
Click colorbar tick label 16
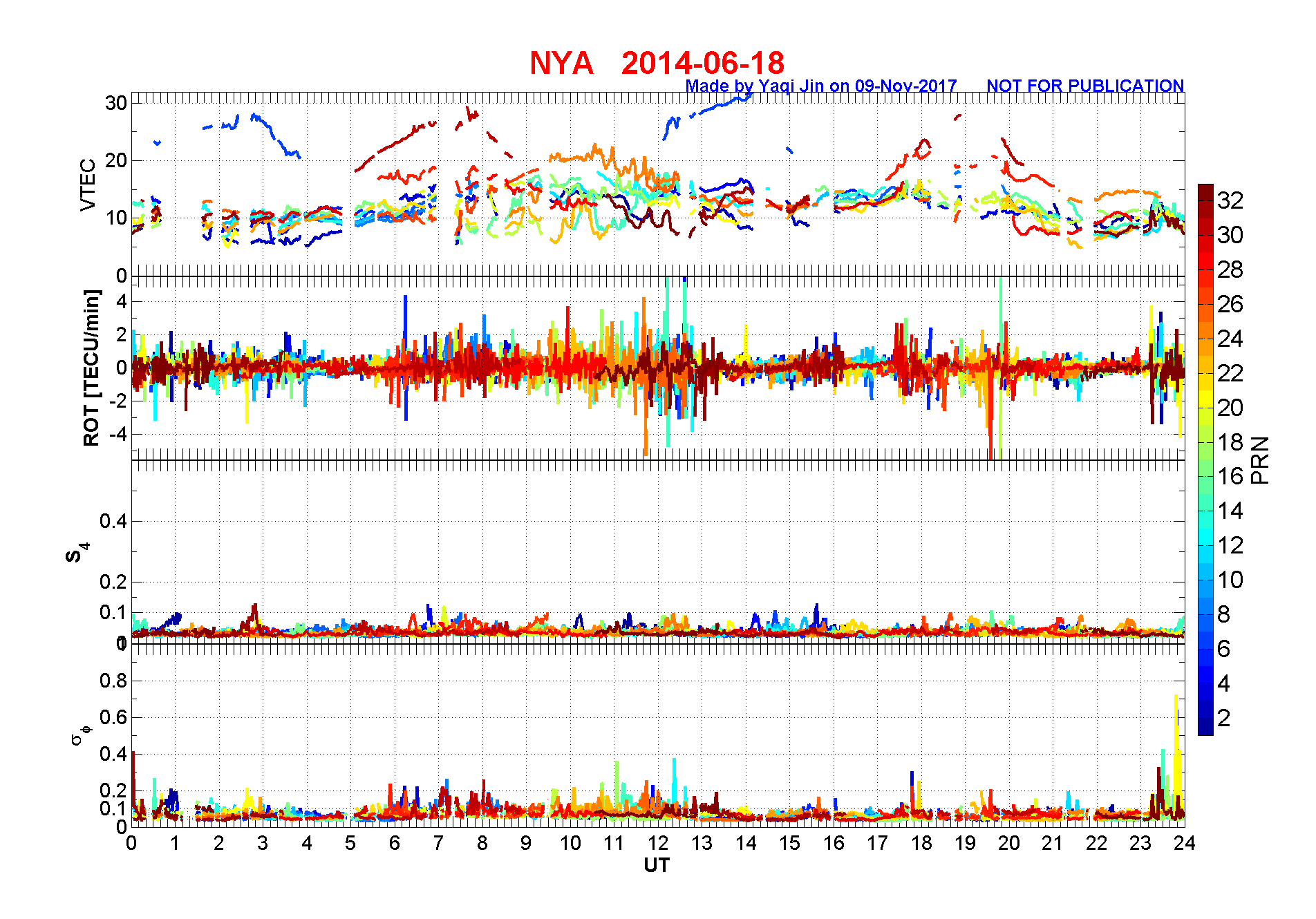(x=1230, y=476)
